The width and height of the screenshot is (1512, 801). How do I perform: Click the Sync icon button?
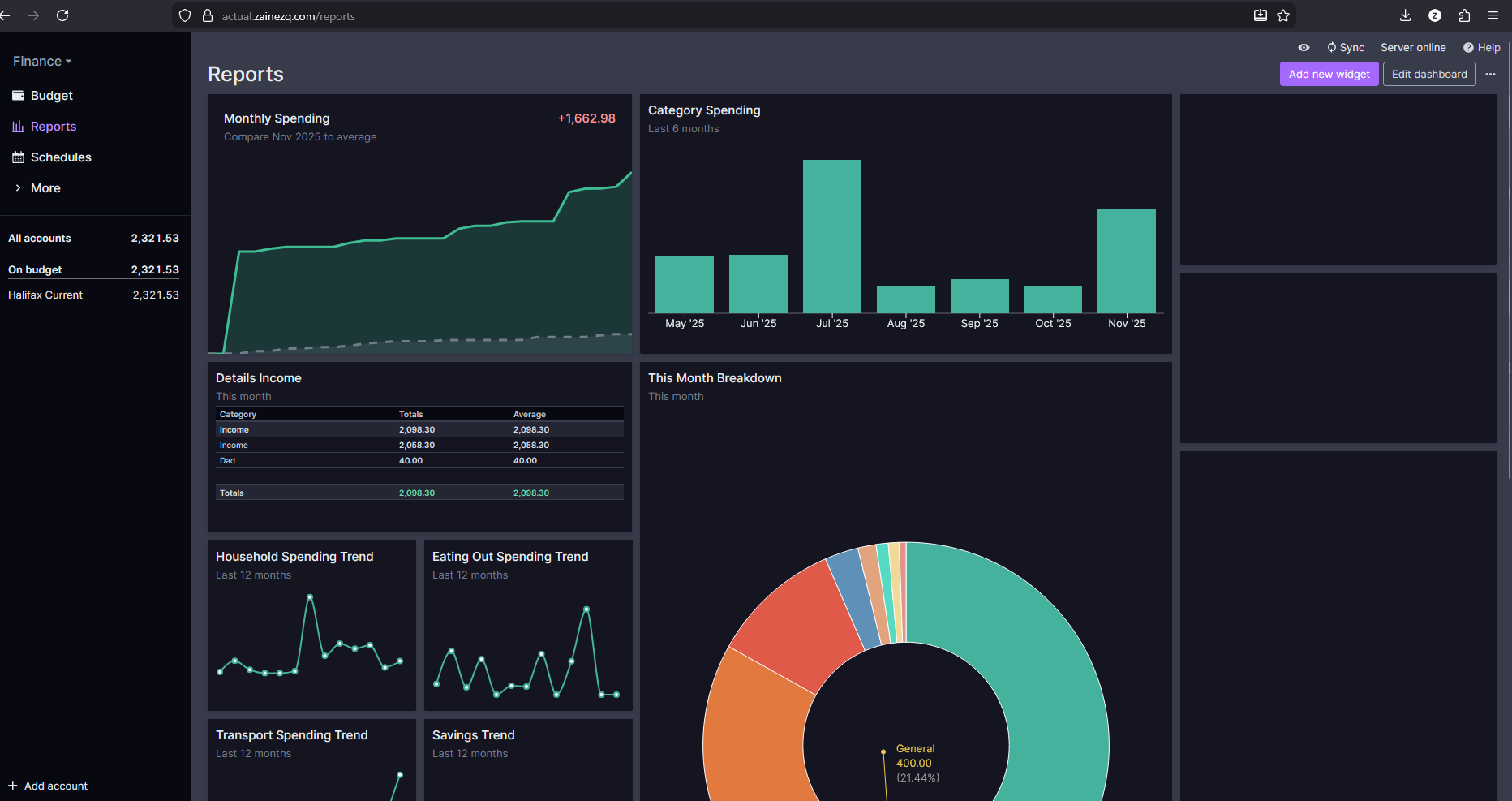pyautogui.click(x=1346, y=48)
